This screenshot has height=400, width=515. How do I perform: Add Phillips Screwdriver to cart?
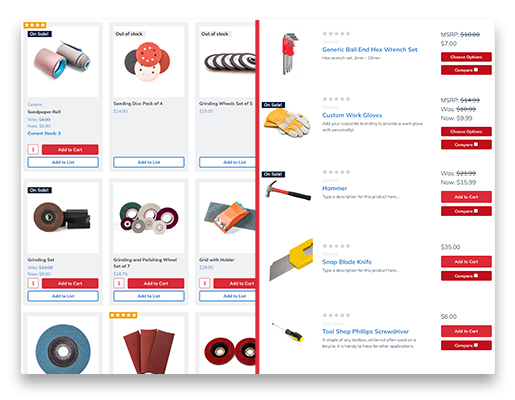click(466, 331)
